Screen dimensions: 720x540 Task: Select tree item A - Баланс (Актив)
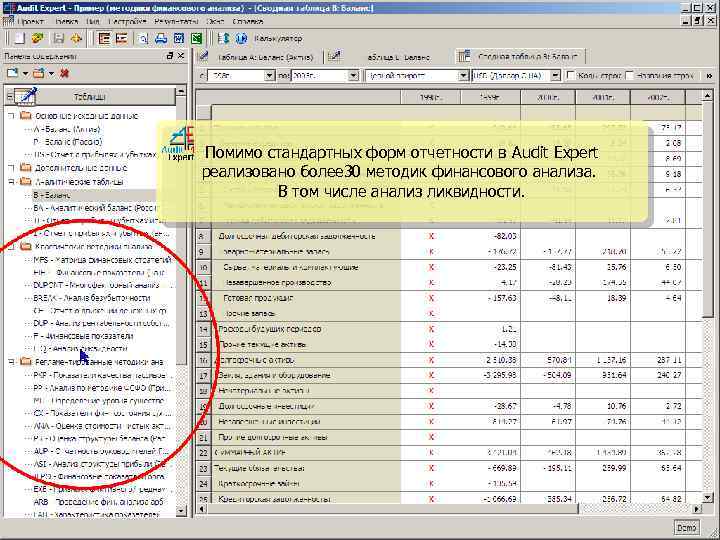67,129
